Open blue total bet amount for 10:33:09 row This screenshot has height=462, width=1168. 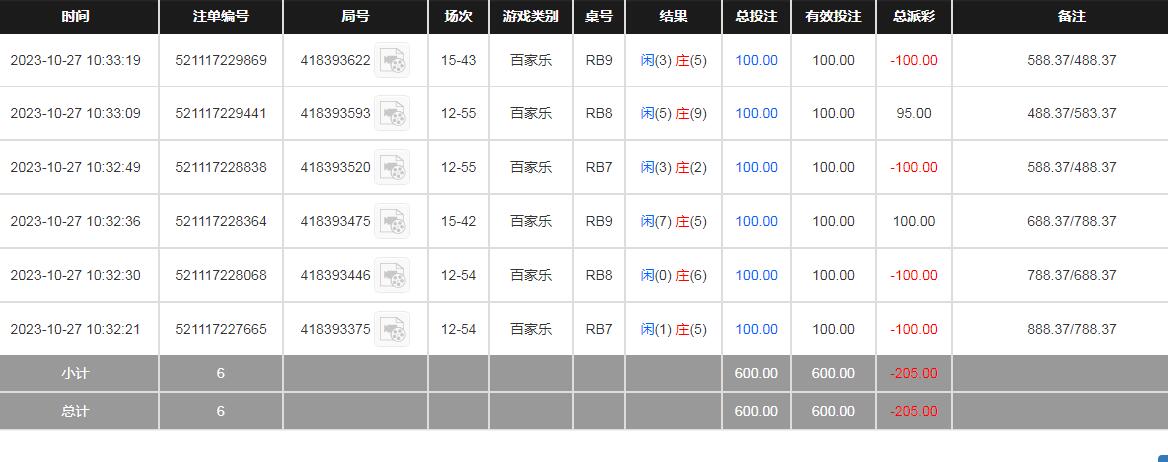756,114
